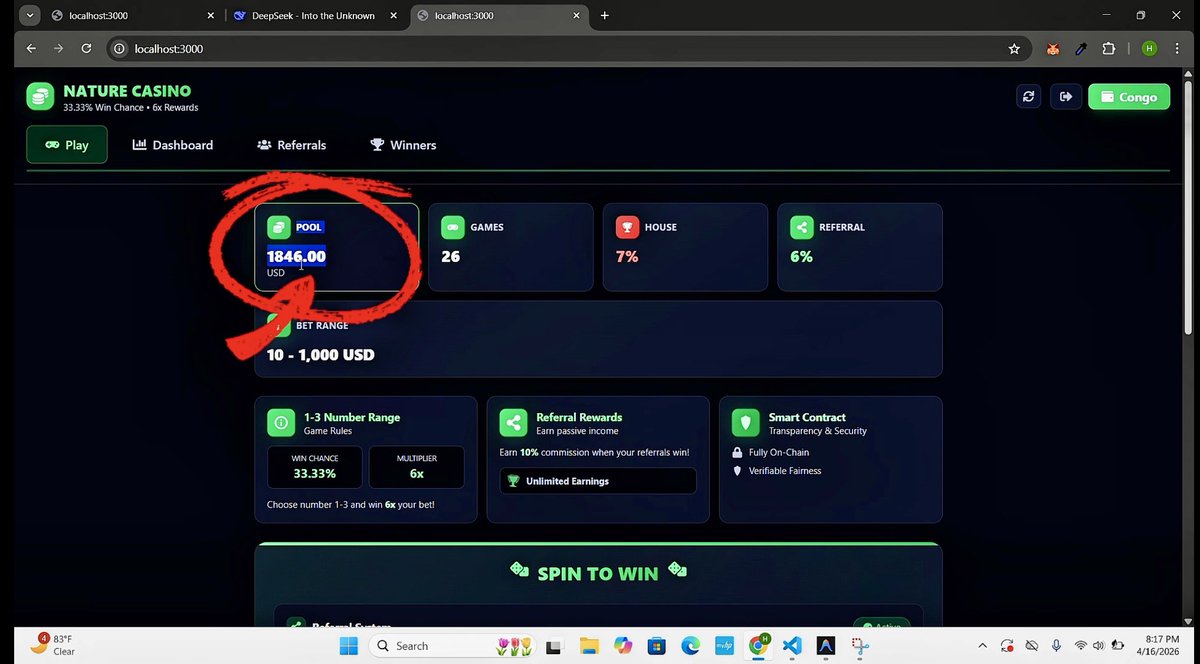Switch to the DeepSeek browser tab
This screenshot has height=664, width=1200.
[x=313, y=16]
